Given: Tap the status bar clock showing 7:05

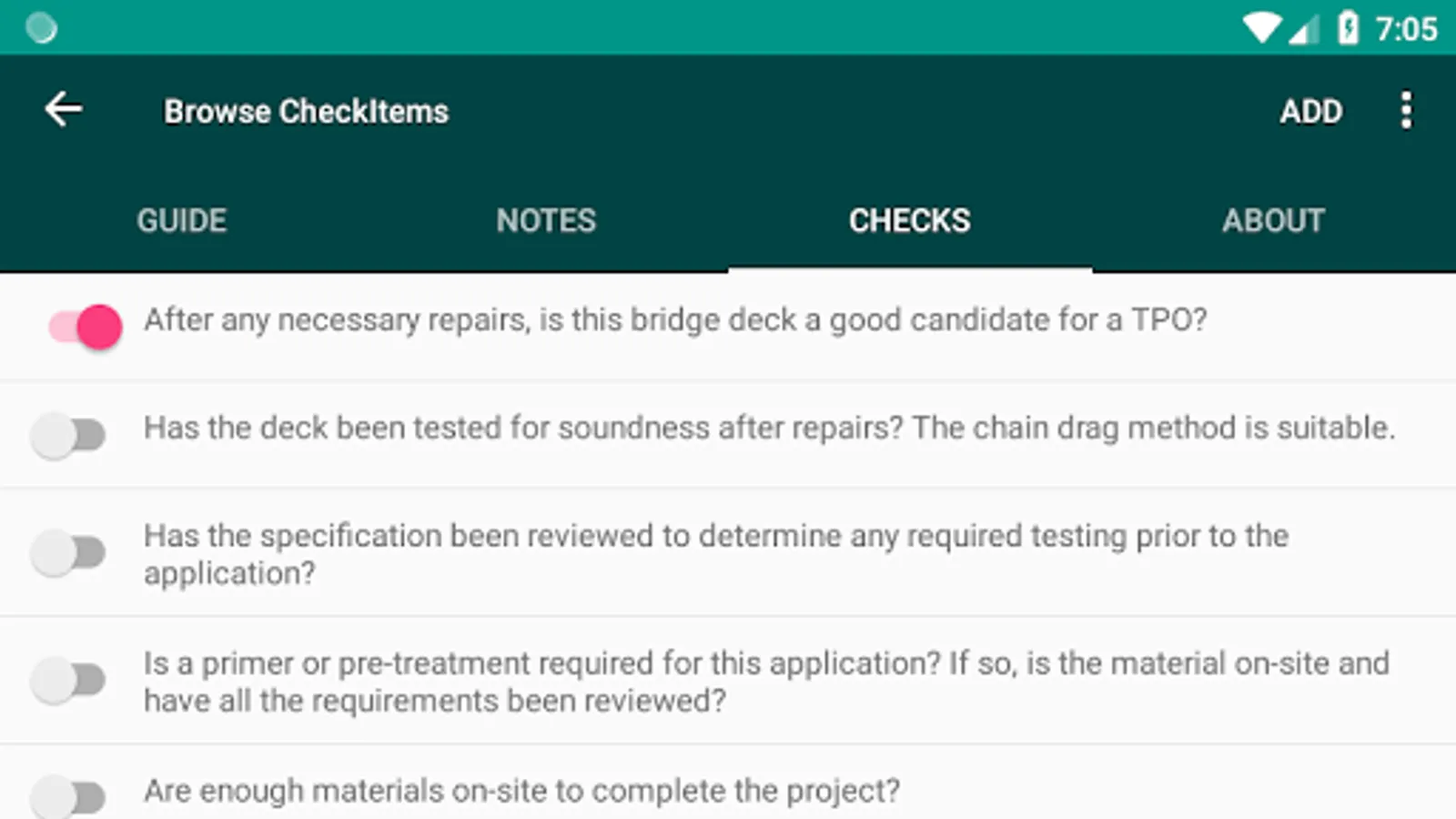Looking at the screenshot, I should (1406, 29).
